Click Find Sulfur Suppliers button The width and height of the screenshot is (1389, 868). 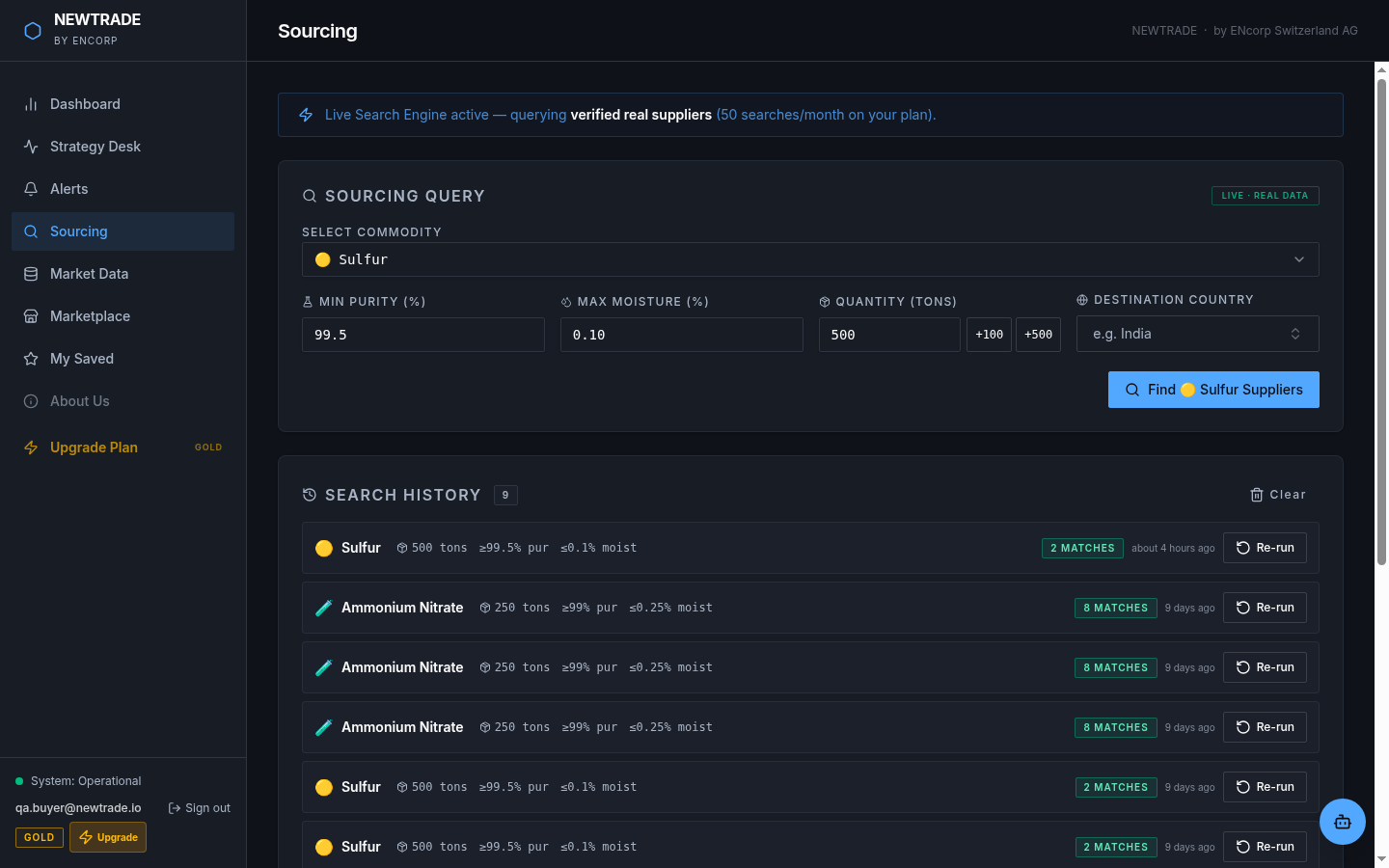click(x=1213, y=390)
